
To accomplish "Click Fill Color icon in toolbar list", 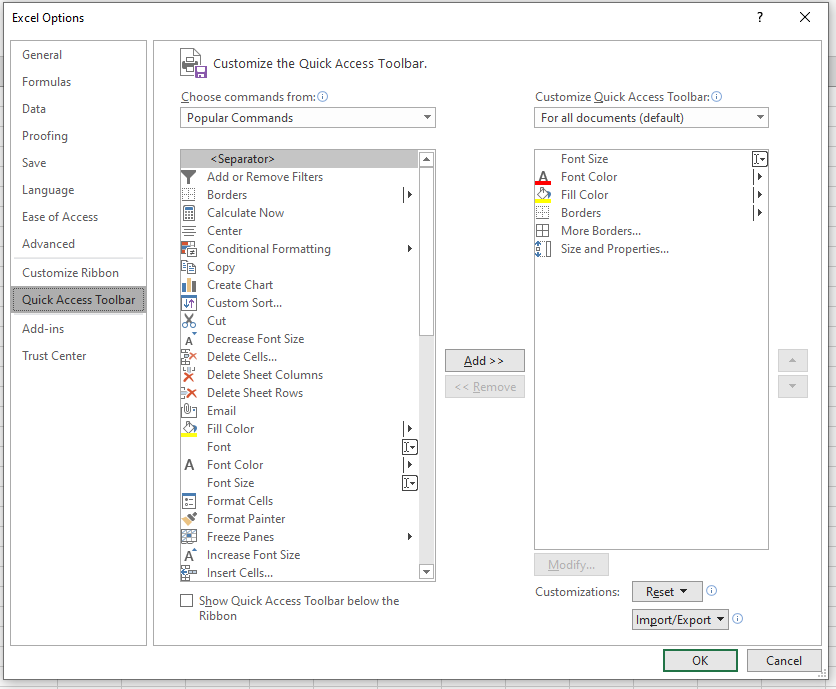I will 543,195.
